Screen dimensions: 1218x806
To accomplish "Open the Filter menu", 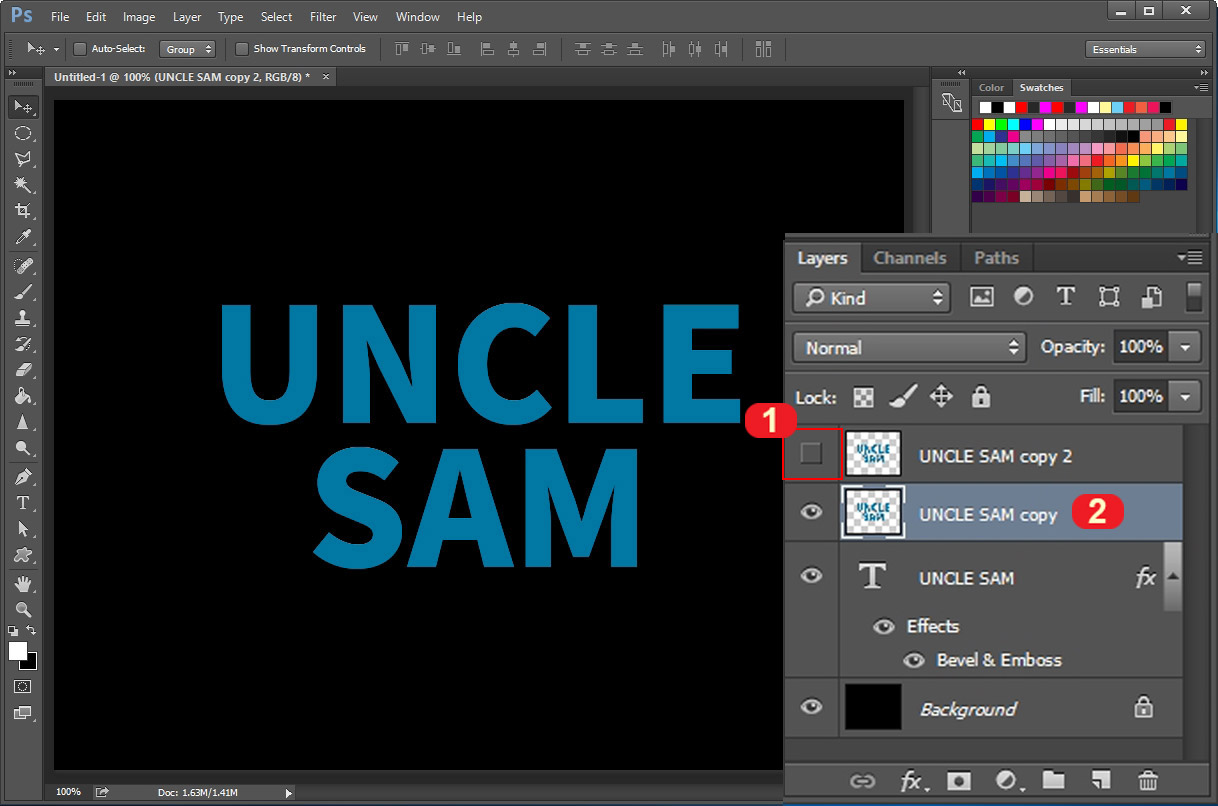I will click(x=323, y=17).
